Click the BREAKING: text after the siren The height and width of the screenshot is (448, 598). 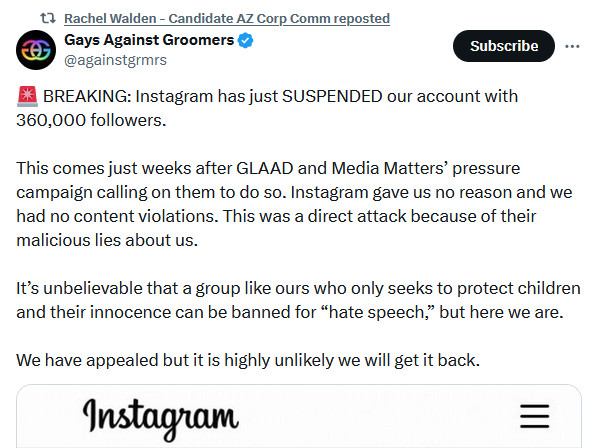(x=87, y=96)
